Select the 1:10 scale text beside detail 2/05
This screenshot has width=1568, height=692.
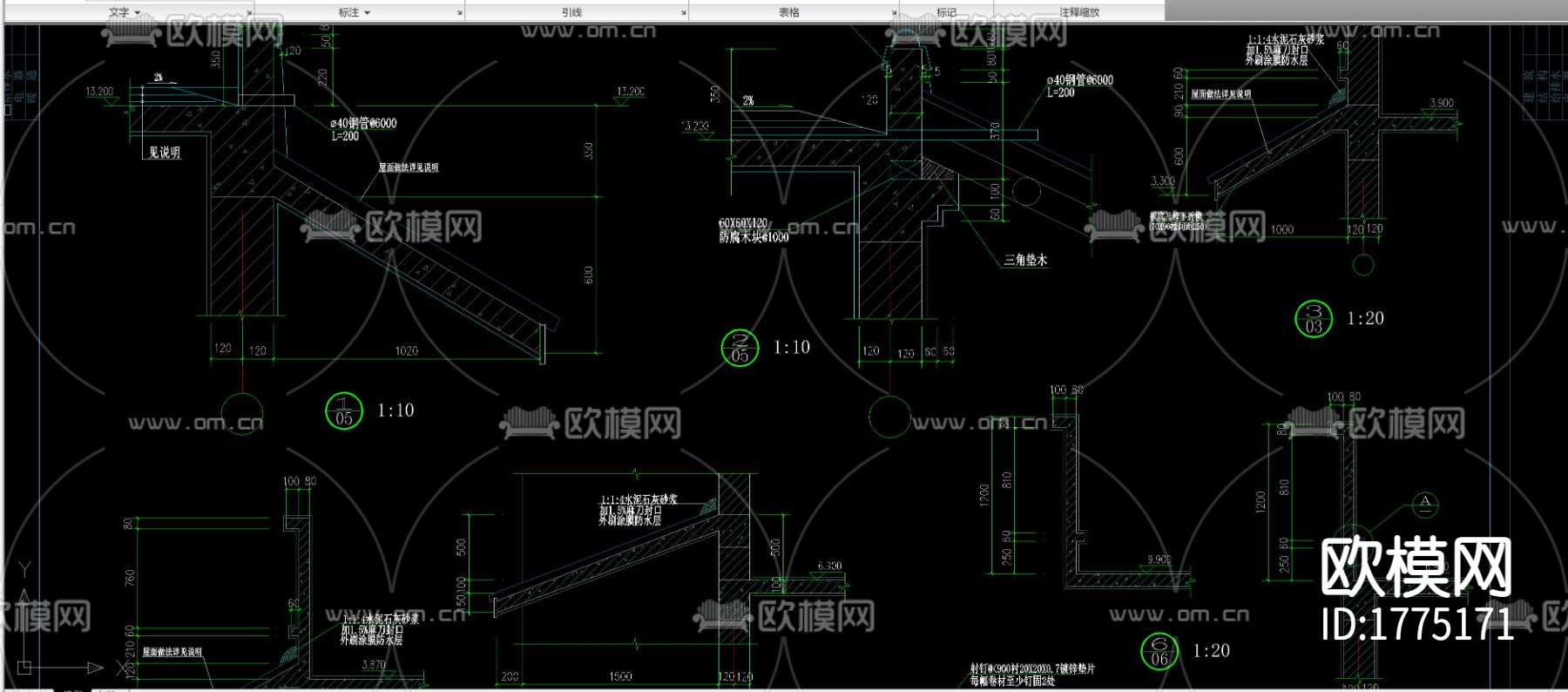[792, 347]
